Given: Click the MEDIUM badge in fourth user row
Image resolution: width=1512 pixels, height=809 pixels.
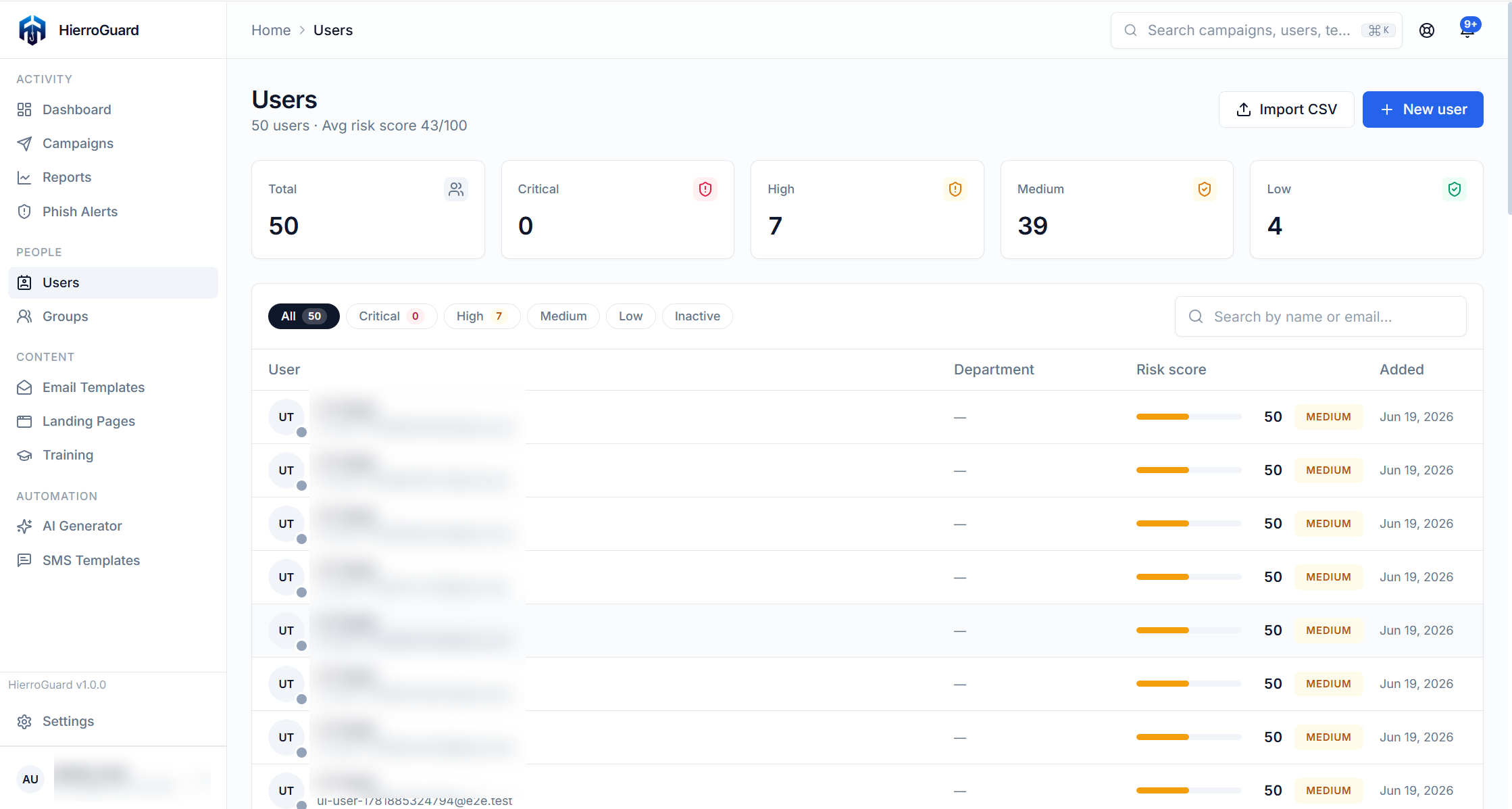Looking at the screenshot, I should point(1328,577).
